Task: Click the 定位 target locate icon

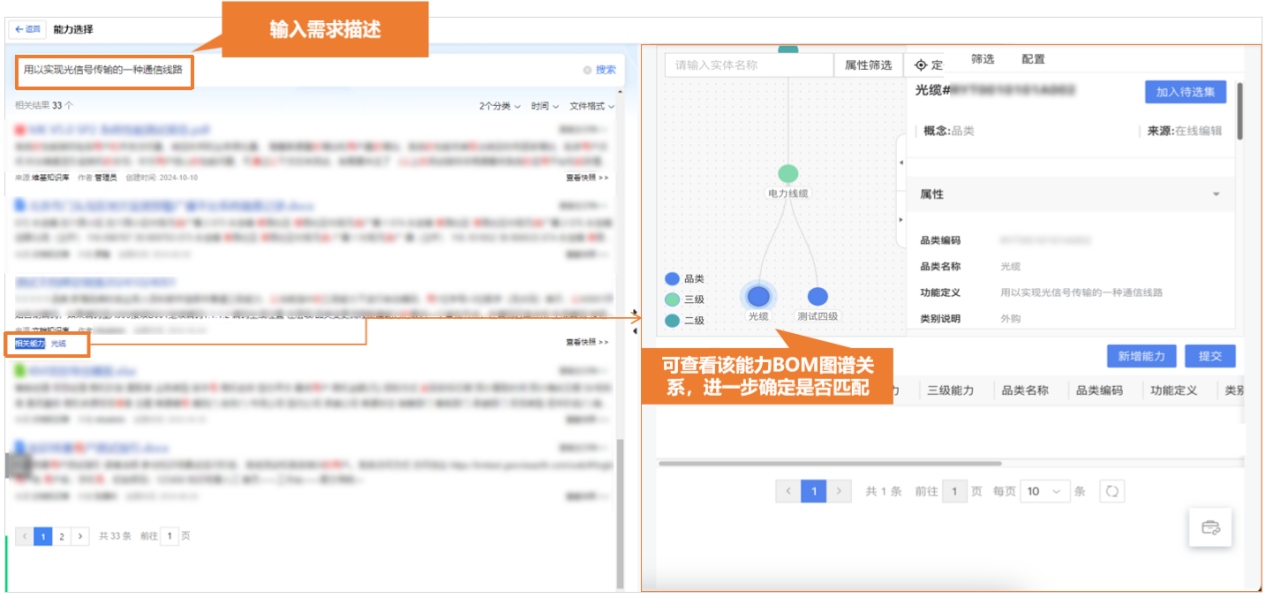Action: (921, 65)
